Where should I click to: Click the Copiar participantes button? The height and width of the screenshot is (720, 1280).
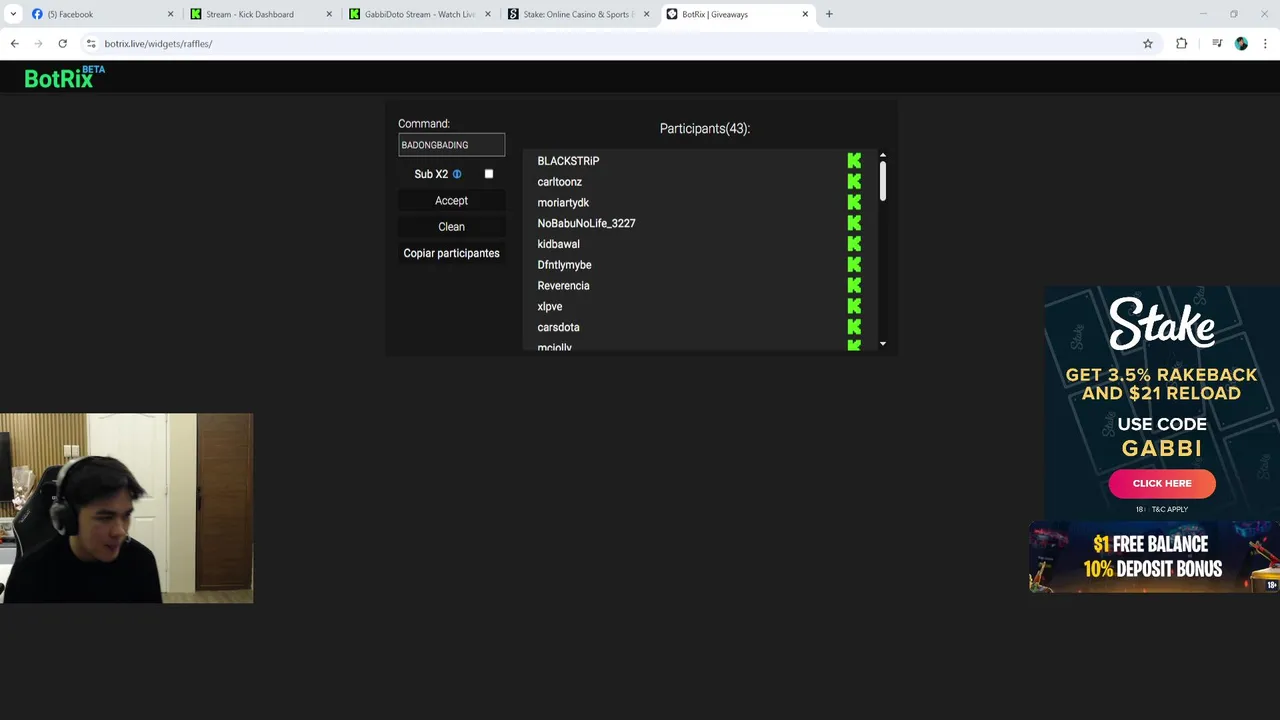451,253
